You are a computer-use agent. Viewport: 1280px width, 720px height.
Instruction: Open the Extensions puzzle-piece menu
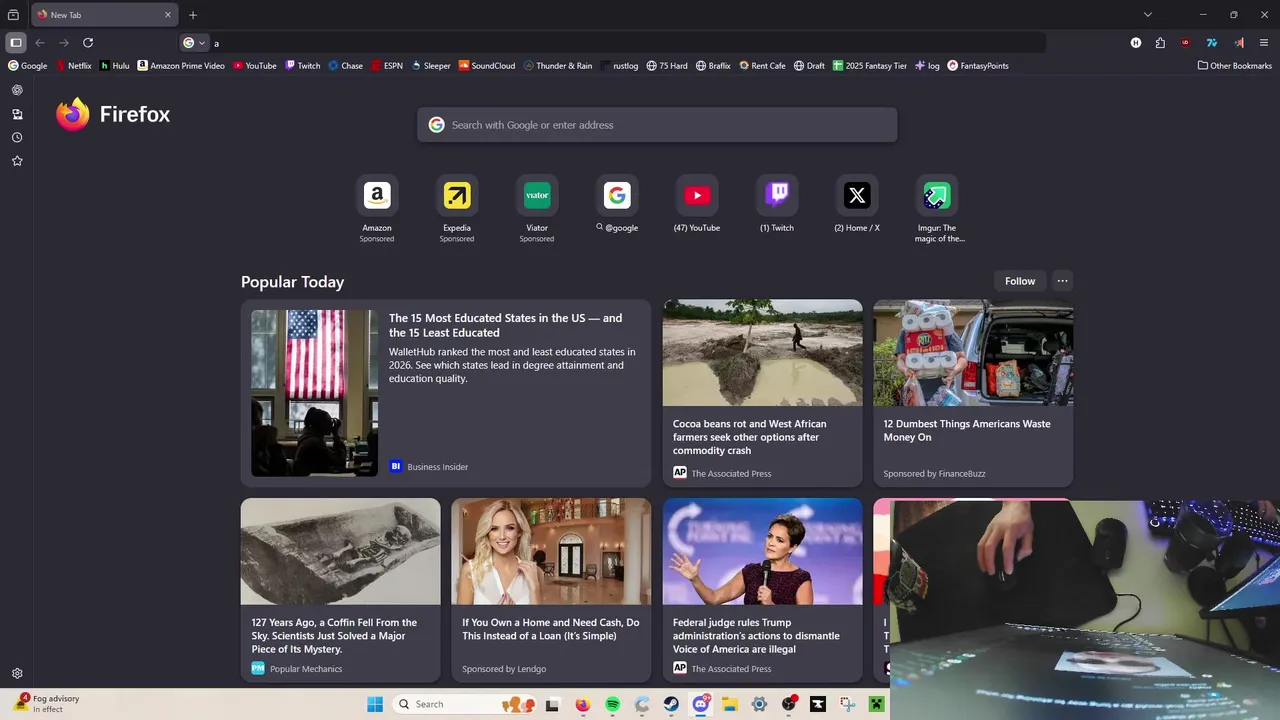click(1160, 43)
